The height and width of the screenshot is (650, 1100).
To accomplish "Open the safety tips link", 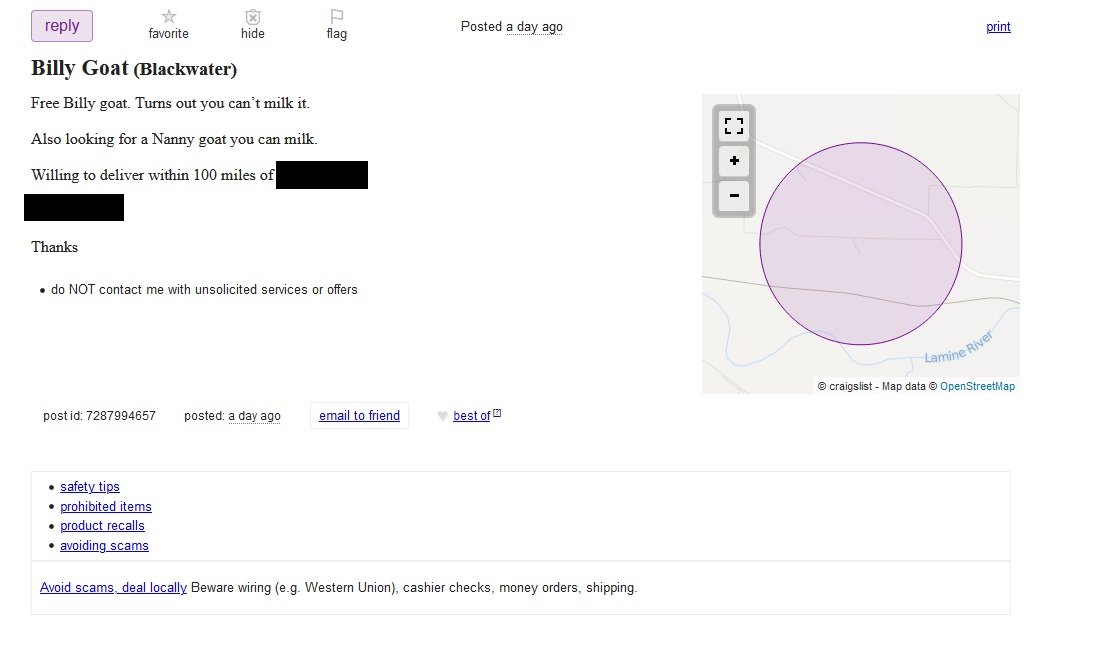I will pyautogui.click(x=90, y=487).
